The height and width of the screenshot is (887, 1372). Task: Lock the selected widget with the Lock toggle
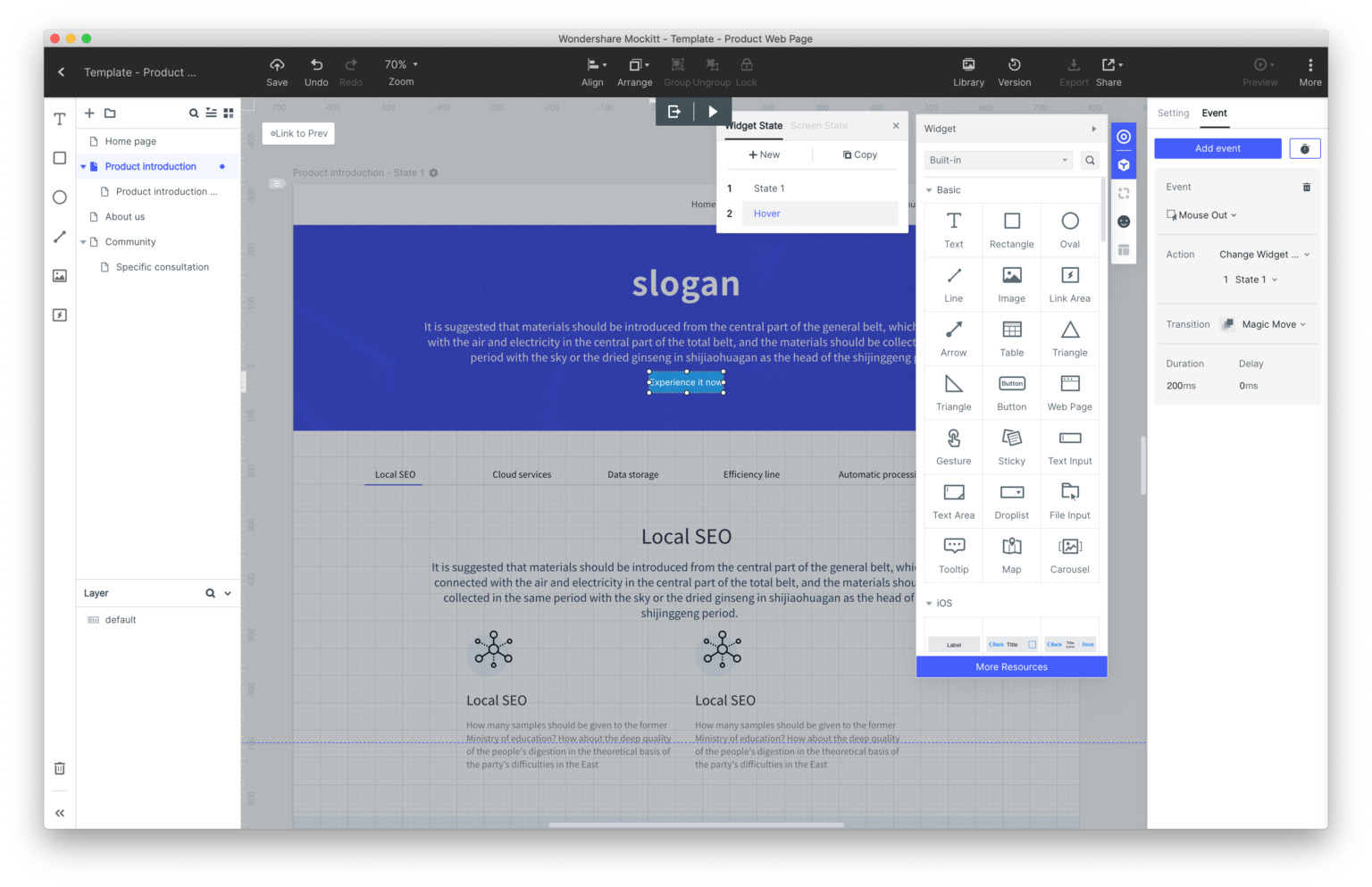(746, 71)
